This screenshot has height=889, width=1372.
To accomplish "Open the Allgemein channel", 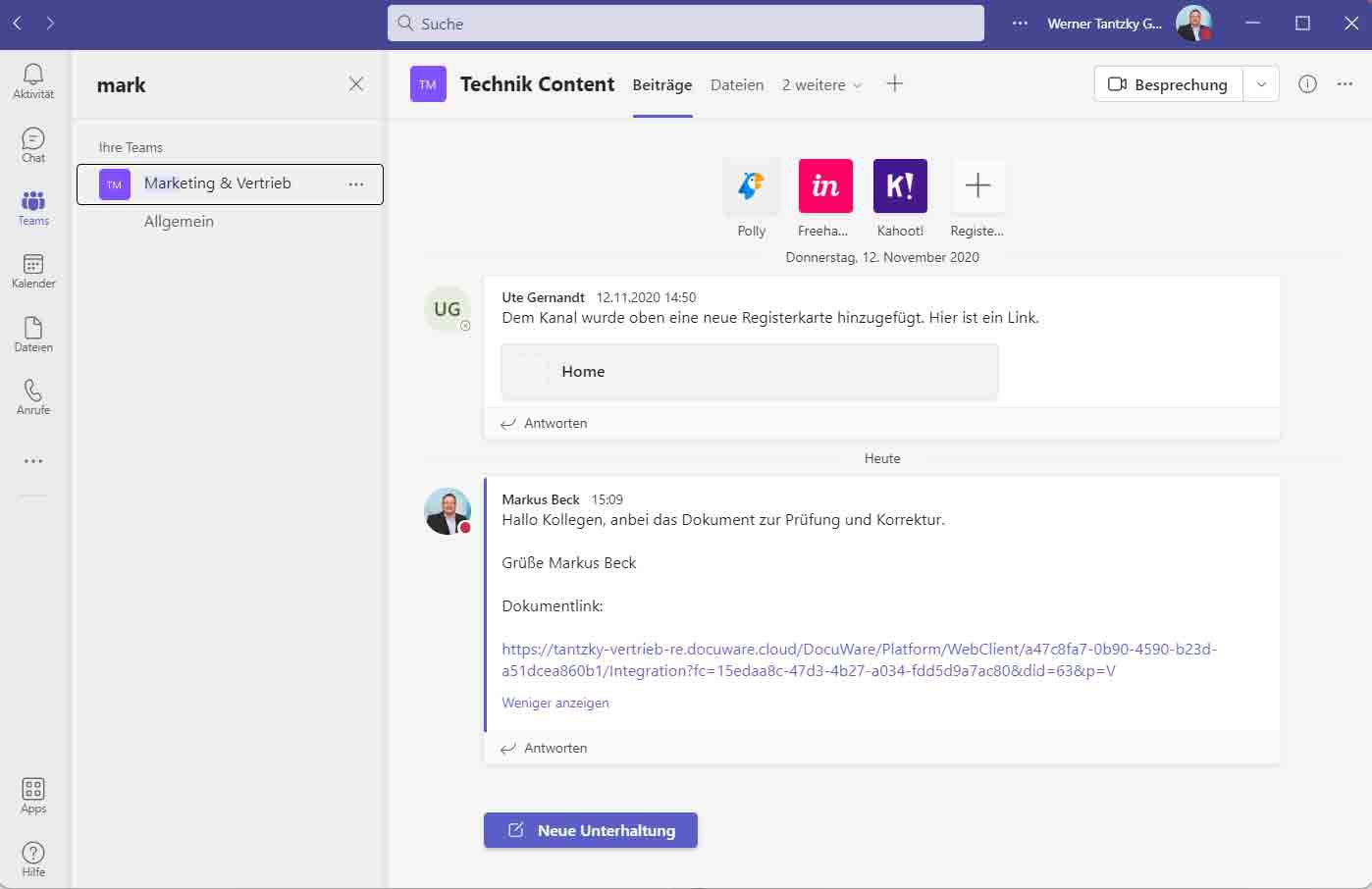I will [x=179, y=222].
